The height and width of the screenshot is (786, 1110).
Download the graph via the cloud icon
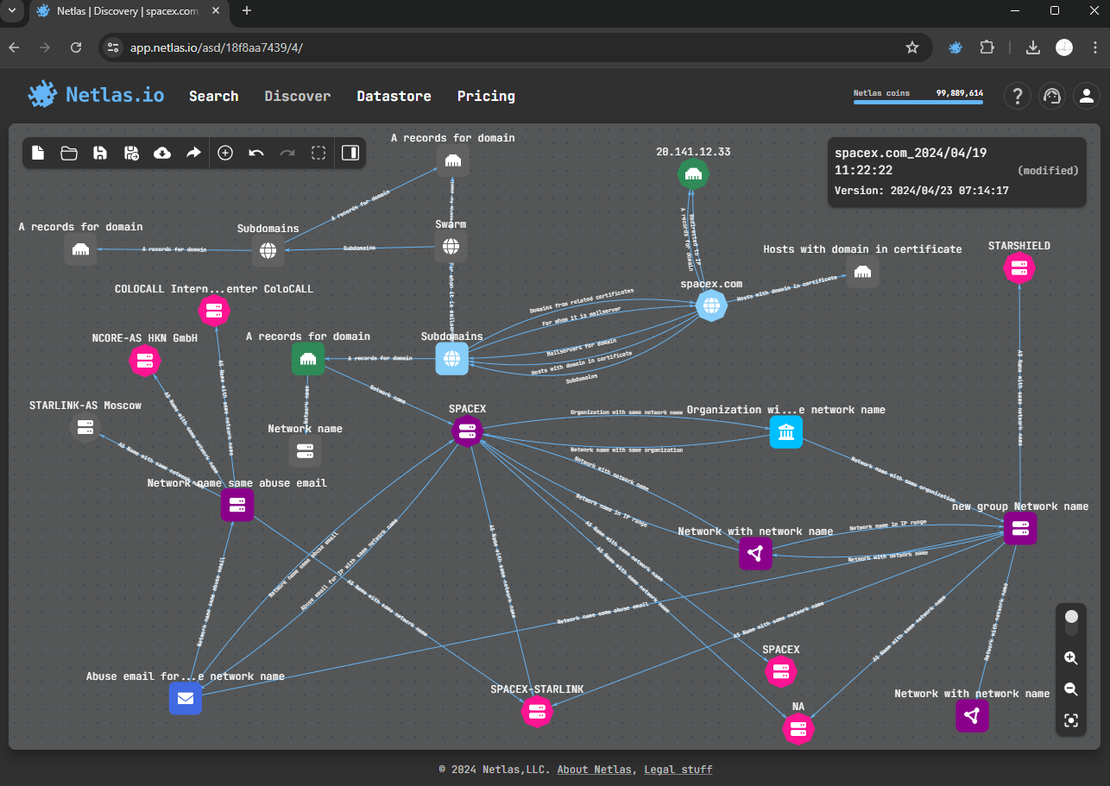[x=162, y=153]
